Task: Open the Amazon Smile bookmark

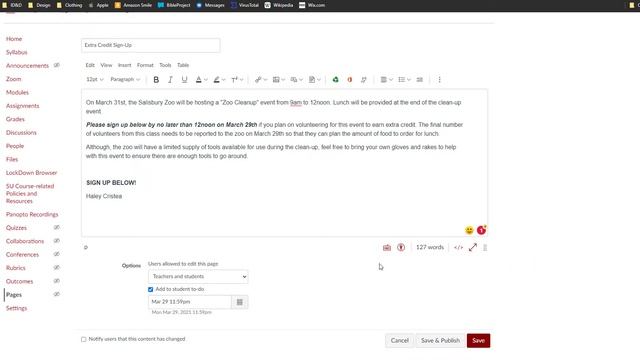Action: [x=133, y=5]
